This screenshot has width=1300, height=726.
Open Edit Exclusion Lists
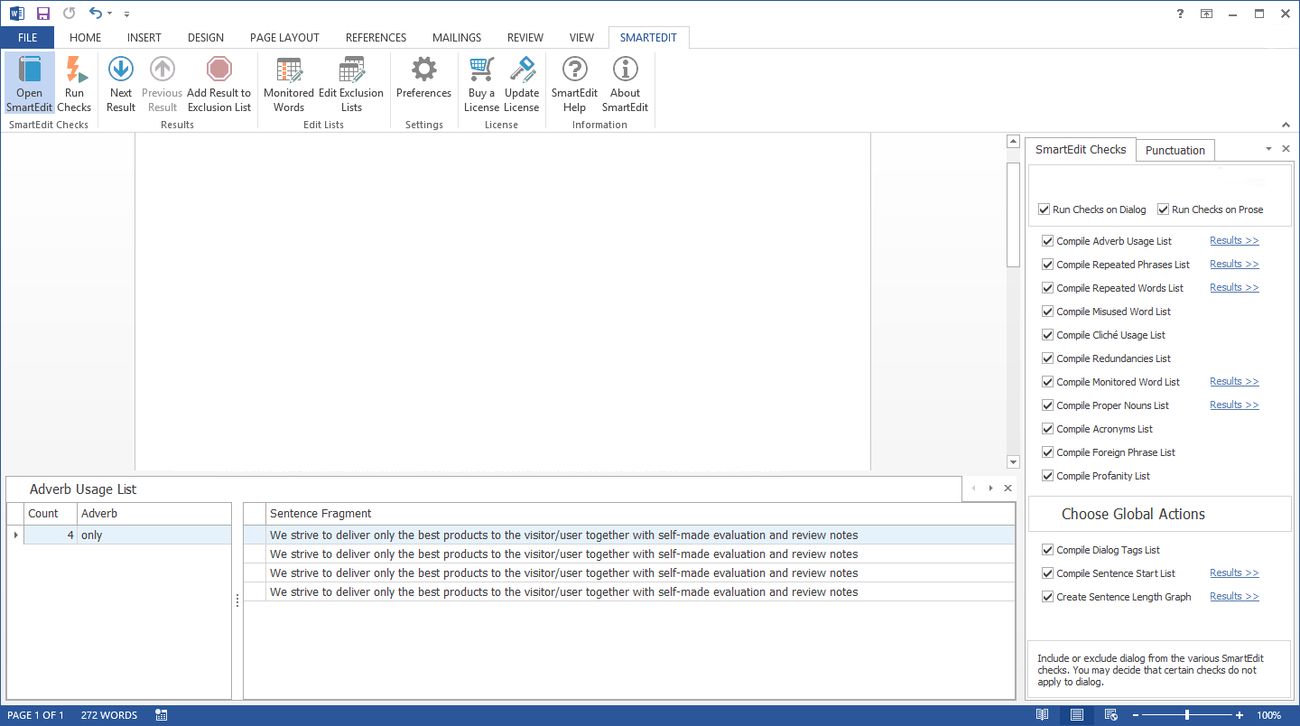351,85
